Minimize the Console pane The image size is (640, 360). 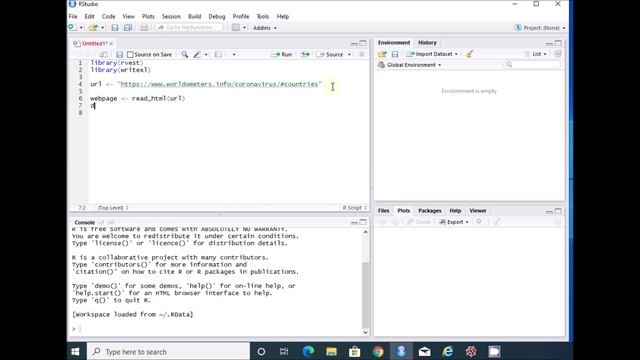(x=354, y=222)
